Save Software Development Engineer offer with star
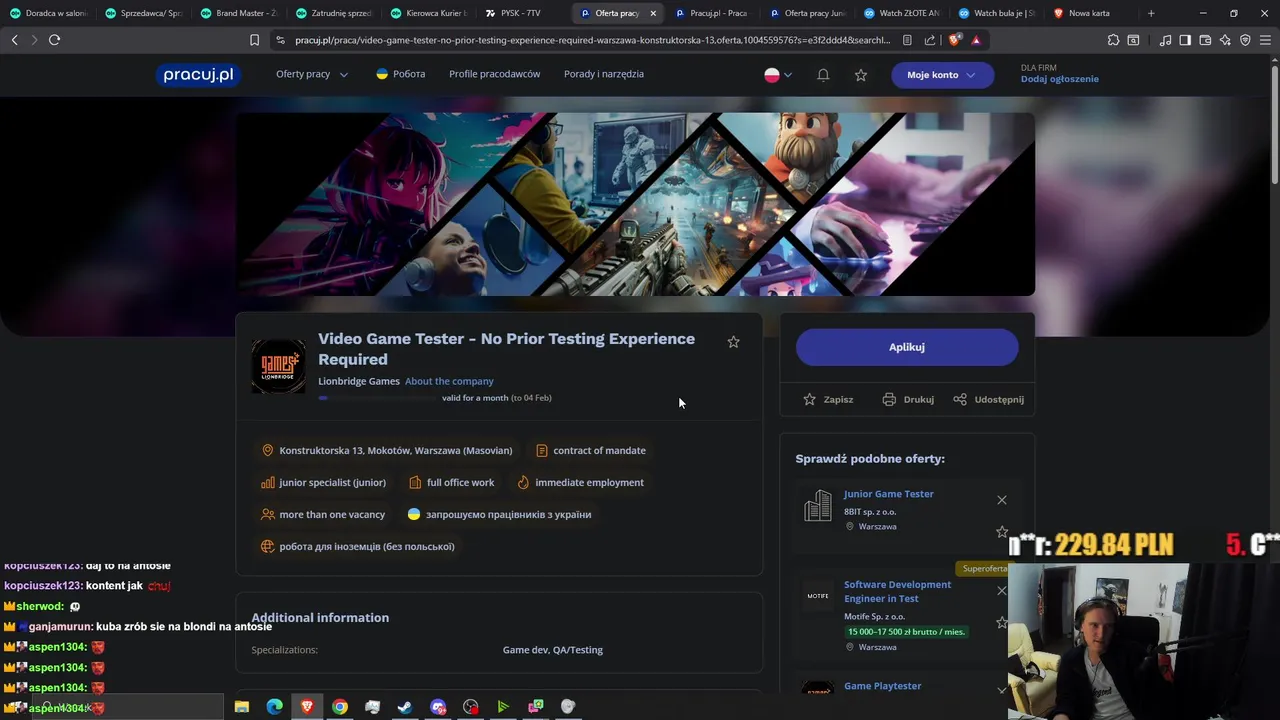This screenshot has width=1280, height=720. (1002, 622)
